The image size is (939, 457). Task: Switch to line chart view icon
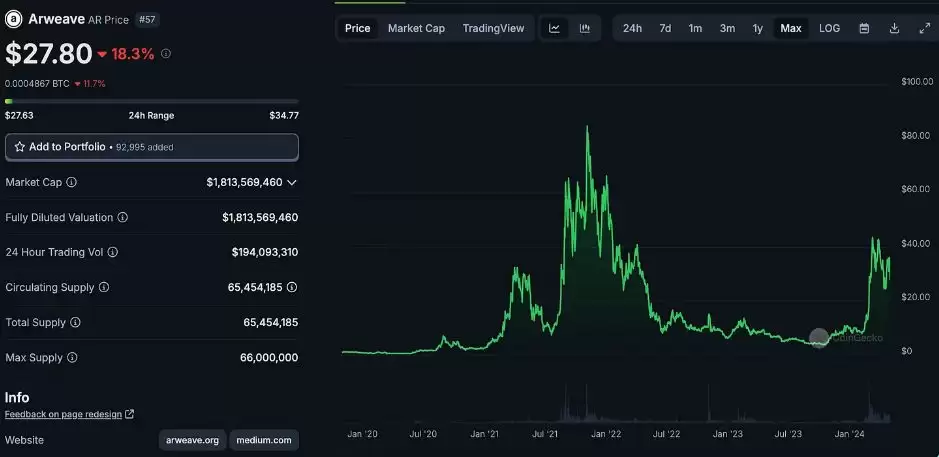point(554,28)
